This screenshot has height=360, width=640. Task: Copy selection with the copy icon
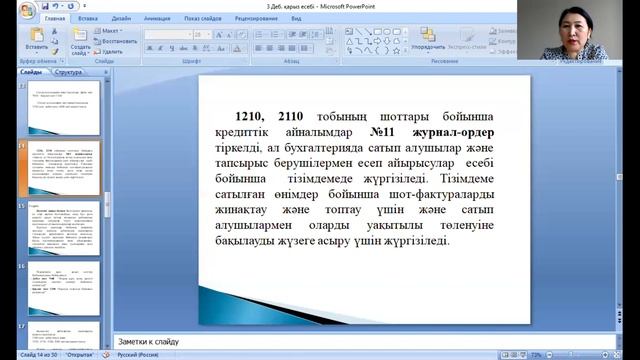pos(55,42)
